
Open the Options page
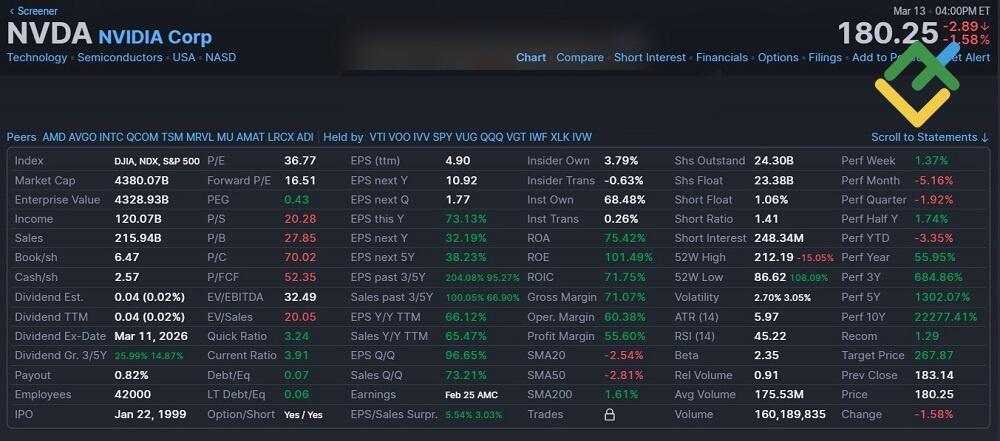(778, 57)
